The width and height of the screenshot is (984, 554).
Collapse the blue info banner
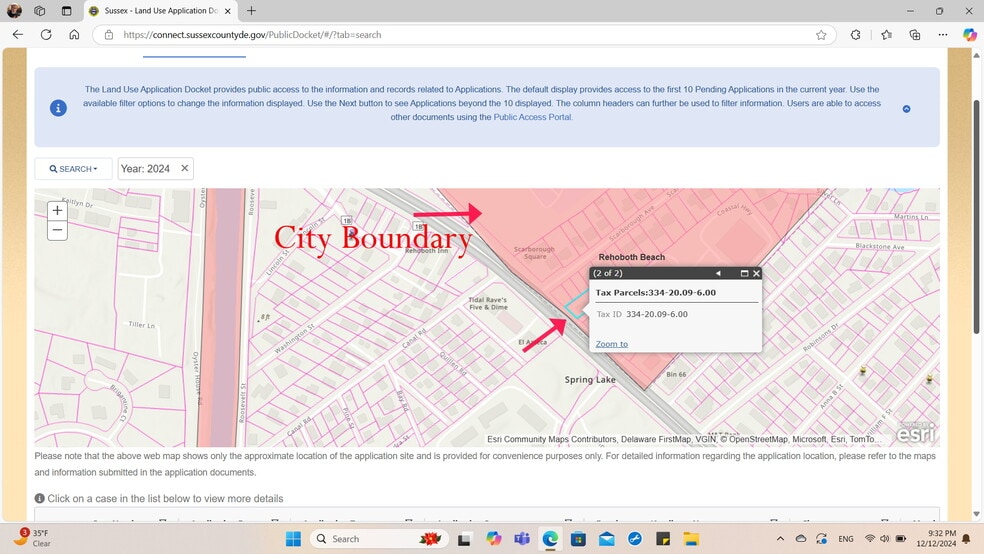(906, 109)
